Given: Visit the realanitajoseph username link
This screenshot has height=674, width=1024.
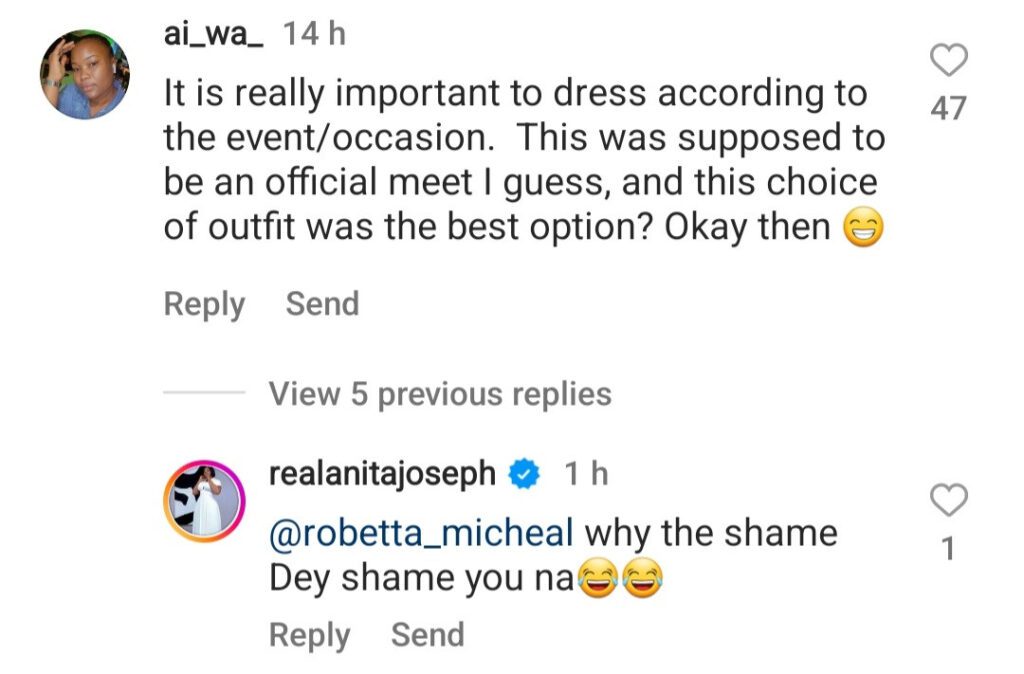Looking at the screenshot, I should tap(383, 474).
